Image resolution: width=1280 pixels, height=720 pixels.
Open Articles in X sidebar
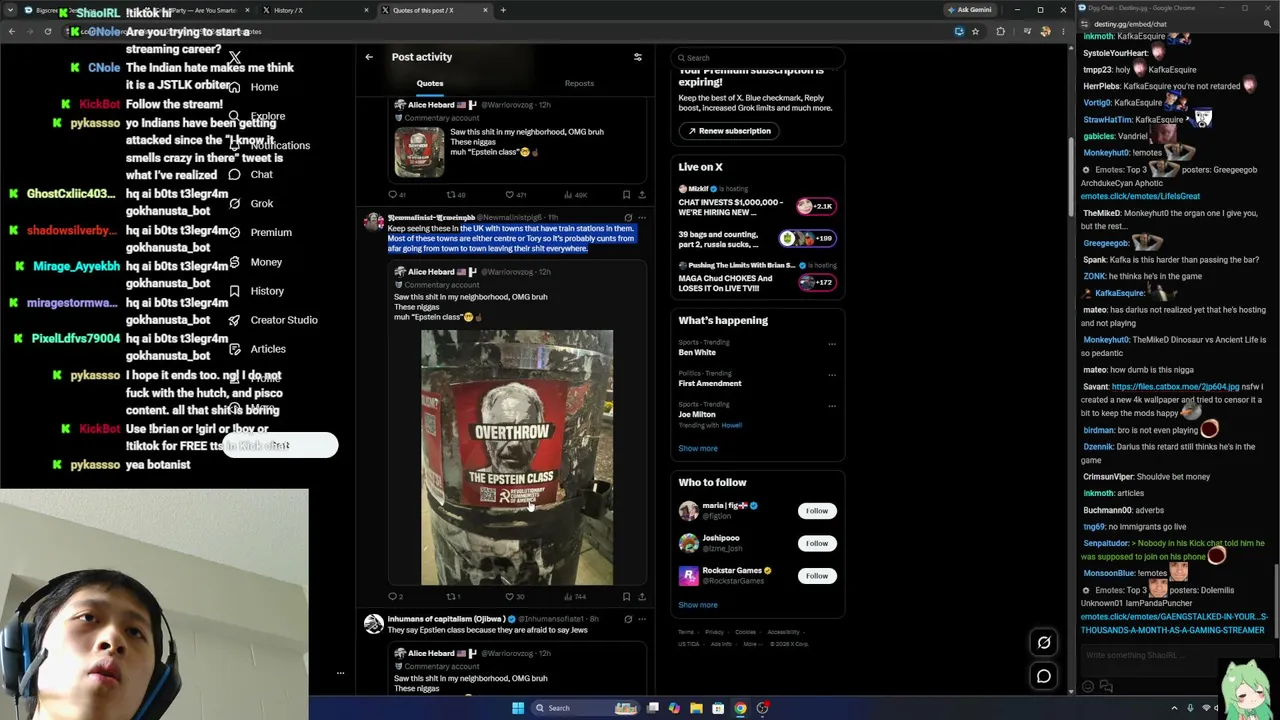[x=257, y=349]
